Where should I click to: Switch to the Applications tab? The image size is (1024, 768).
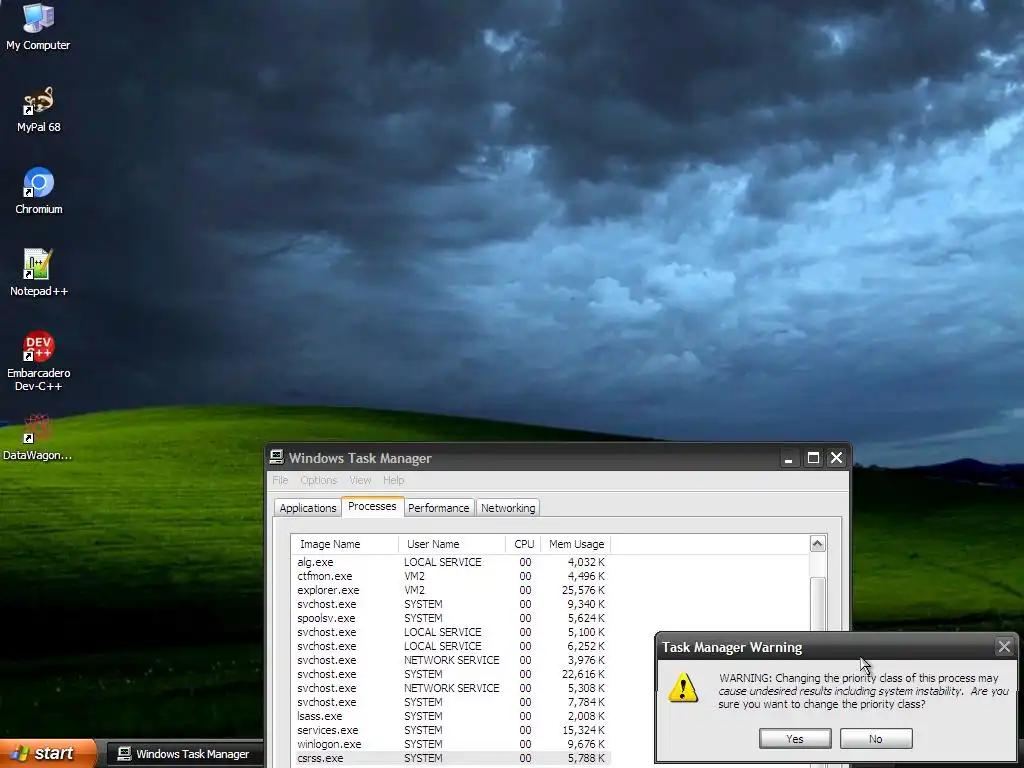point(308,508)
